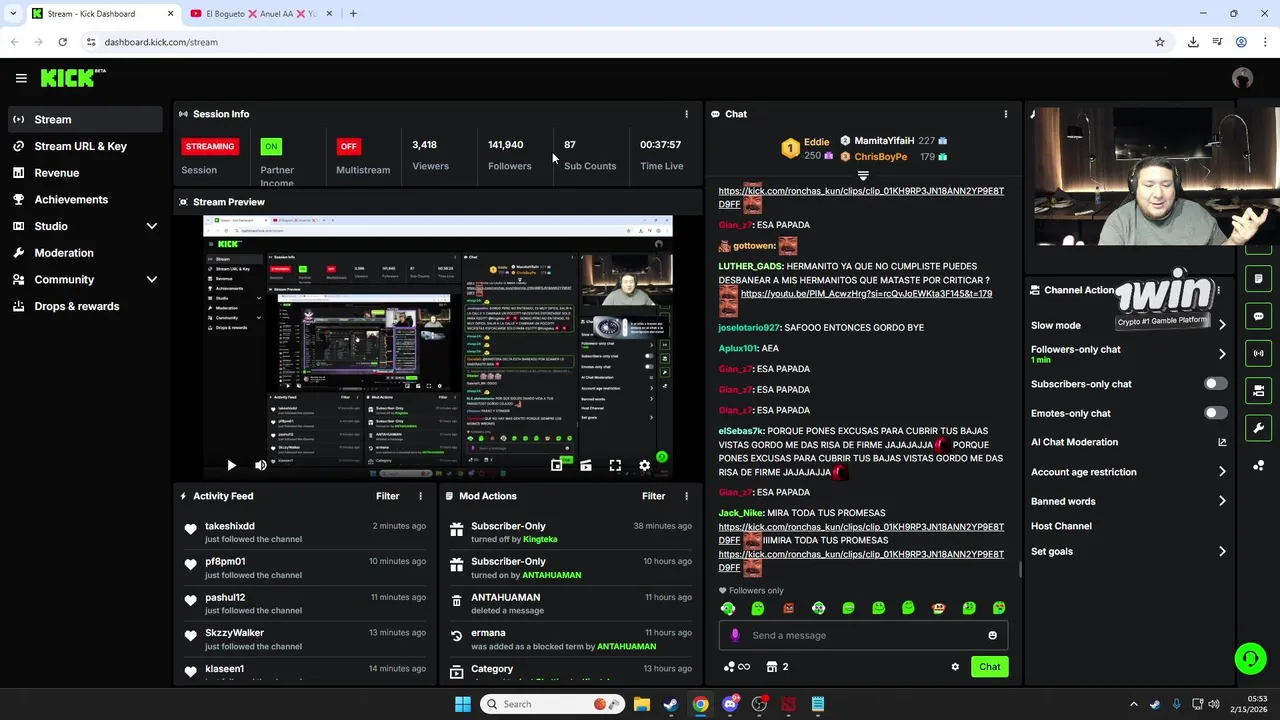Open Windows Start menu
The image size is (1280, 720).
[x=462, y=704]
